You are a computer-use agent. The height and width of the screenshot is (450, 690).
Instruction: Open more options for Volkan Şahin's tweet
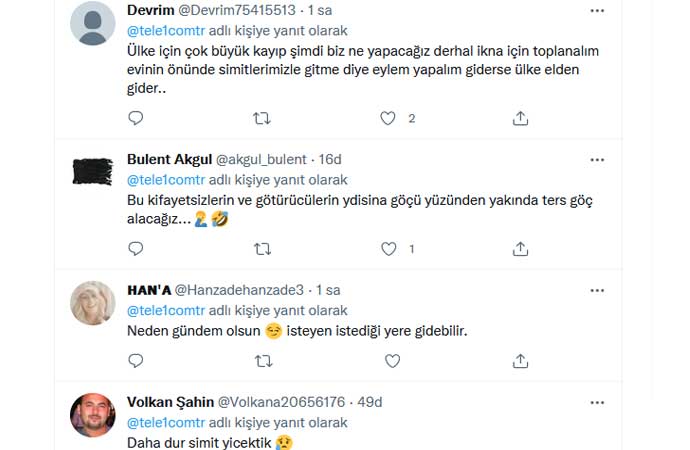(597, 402)
